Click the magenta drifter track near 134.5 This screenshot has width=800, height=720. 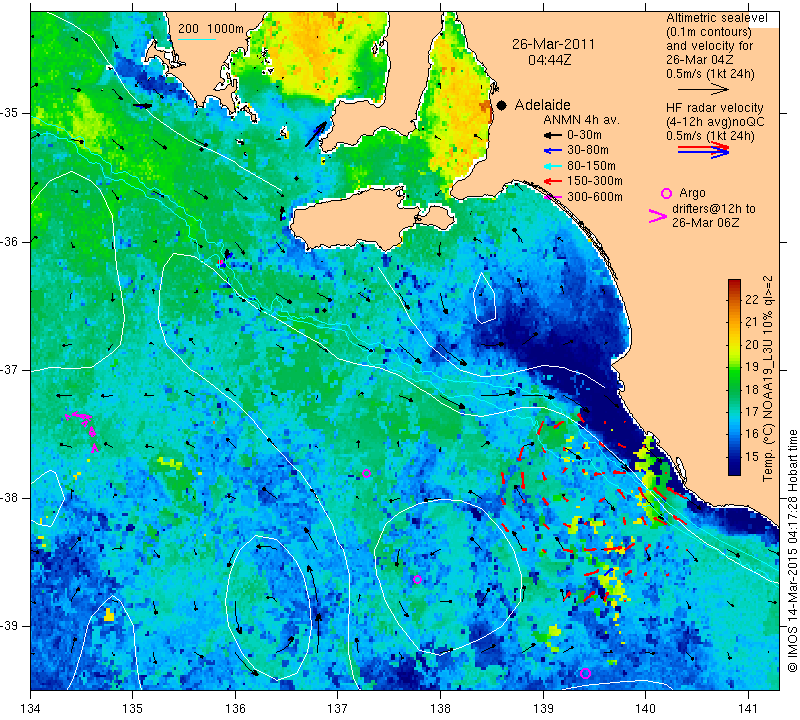point(82,431)
